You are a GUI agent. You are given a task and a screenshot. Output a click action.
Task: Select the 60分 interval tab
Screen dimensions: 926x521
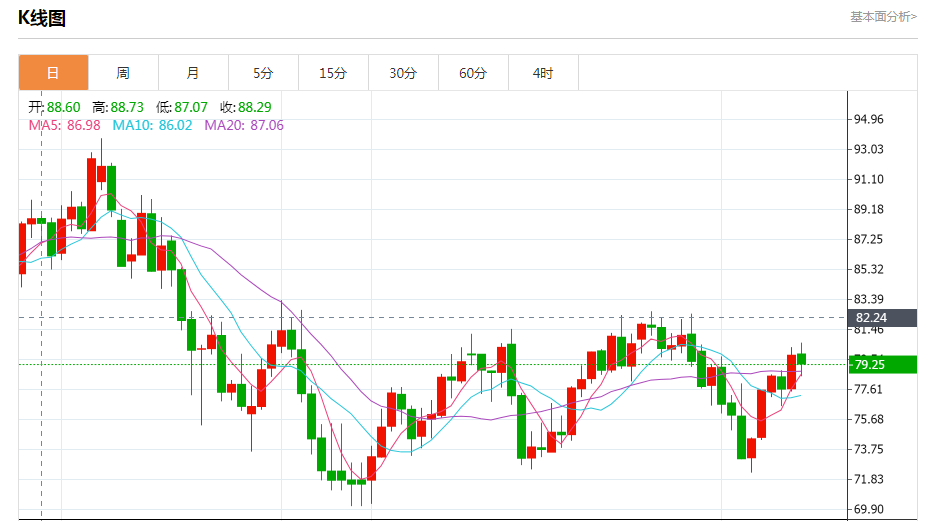pos(473,73)
